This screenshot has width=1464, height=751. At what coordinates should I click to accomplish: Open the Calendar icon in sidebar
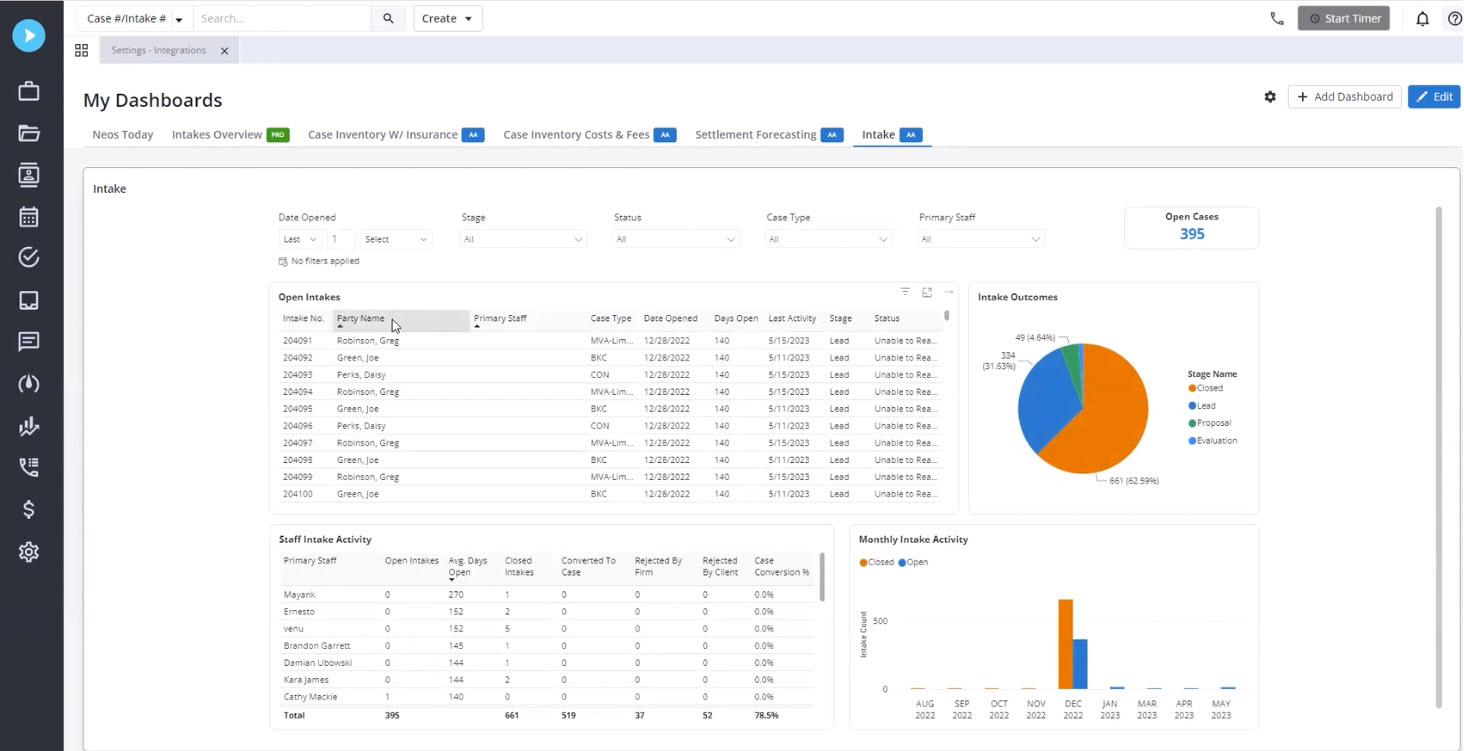[x=29, y=217]
